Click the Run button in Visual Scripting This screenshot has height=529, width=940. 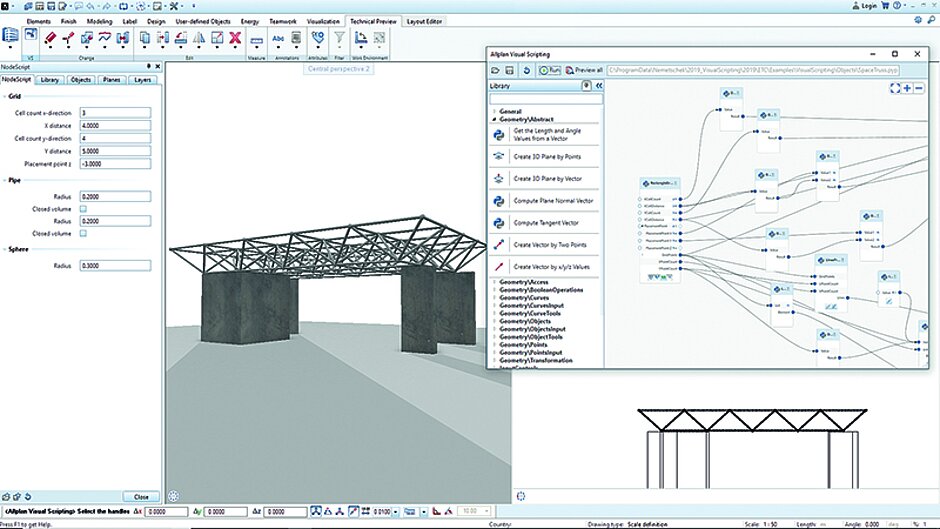(x=549, y=70)
